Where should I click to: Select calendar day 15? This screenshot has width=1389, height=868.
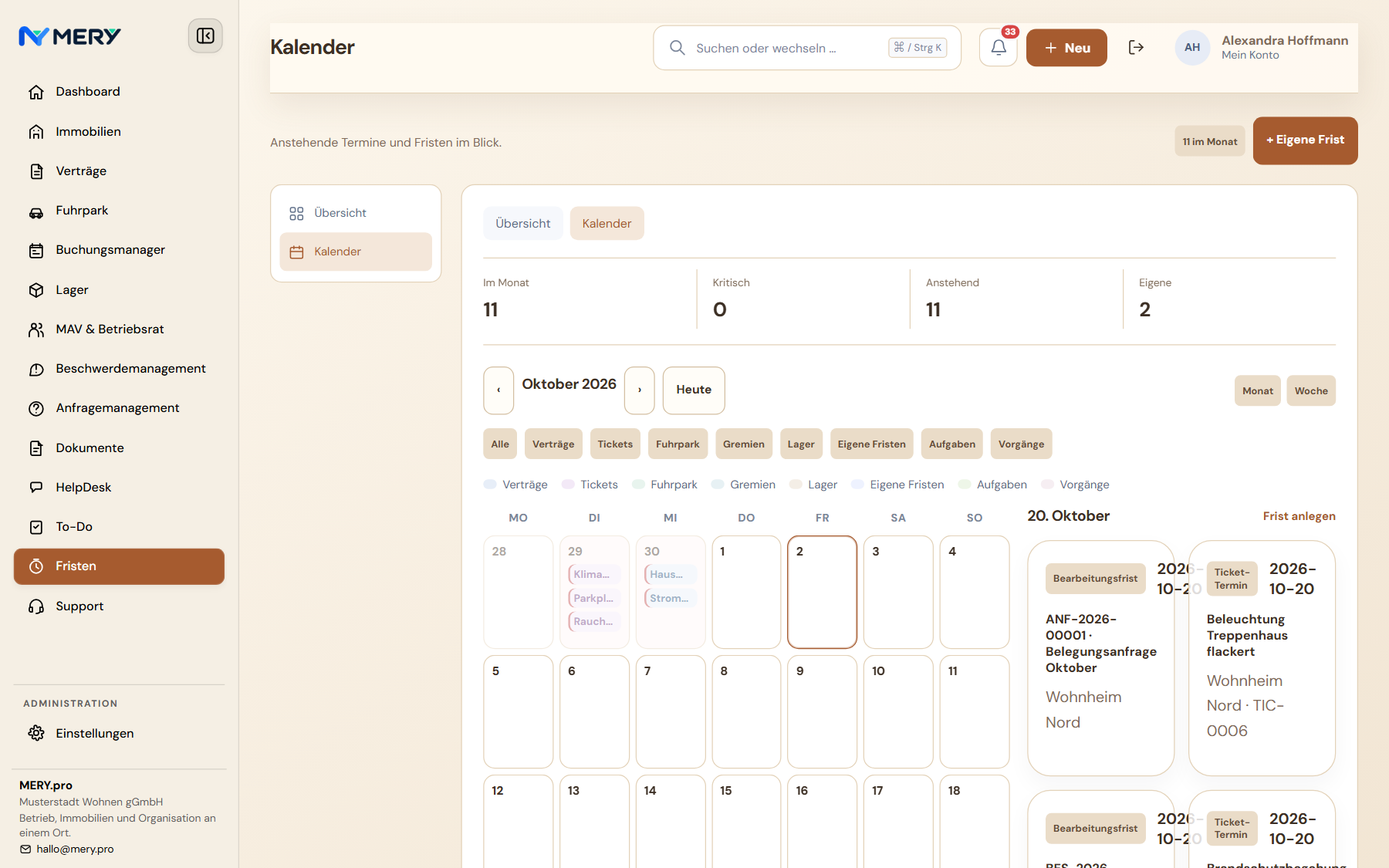(746, 822)
